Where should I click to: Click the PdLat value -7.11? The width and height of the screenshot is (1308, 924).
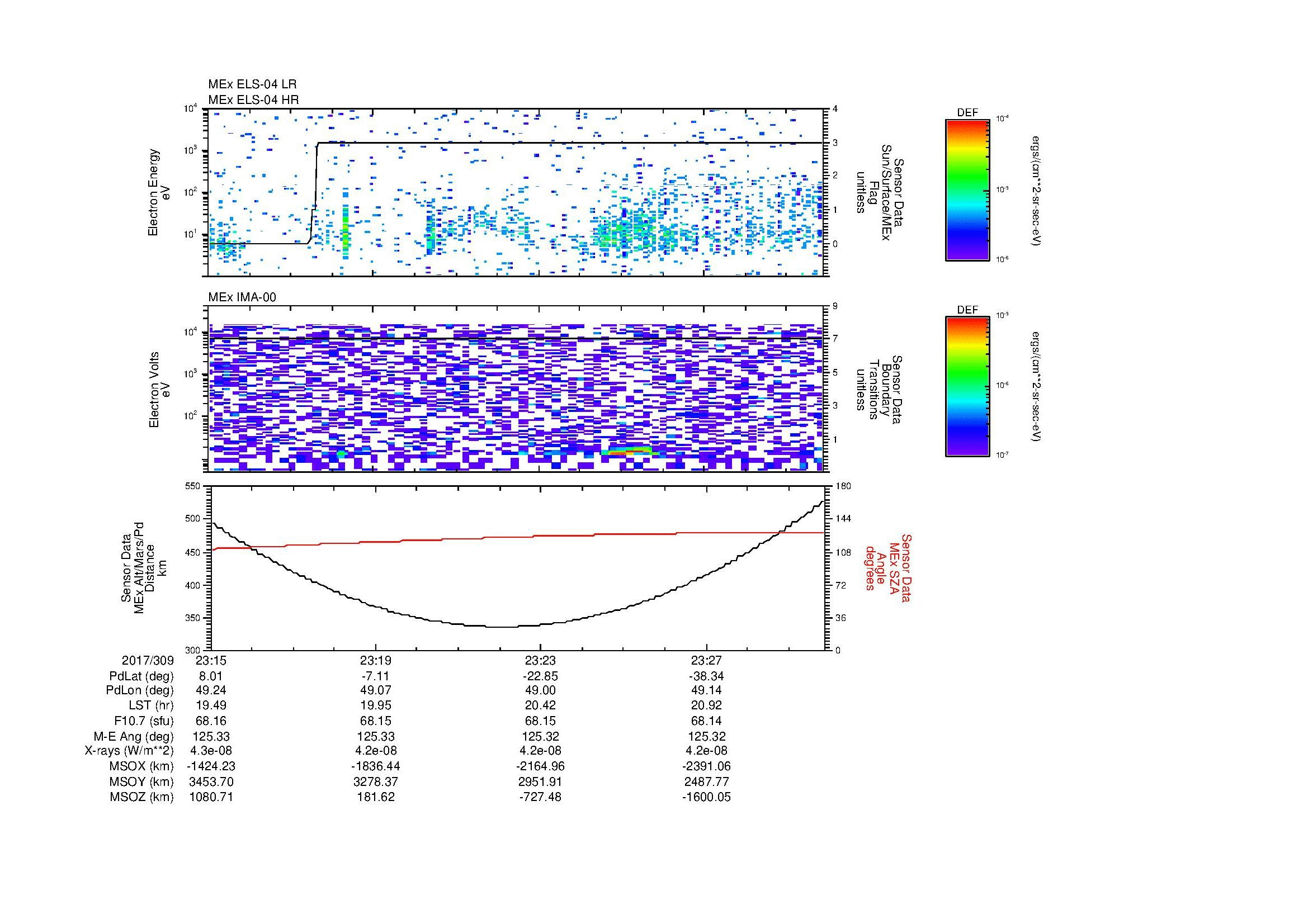(x=375, y=676)
